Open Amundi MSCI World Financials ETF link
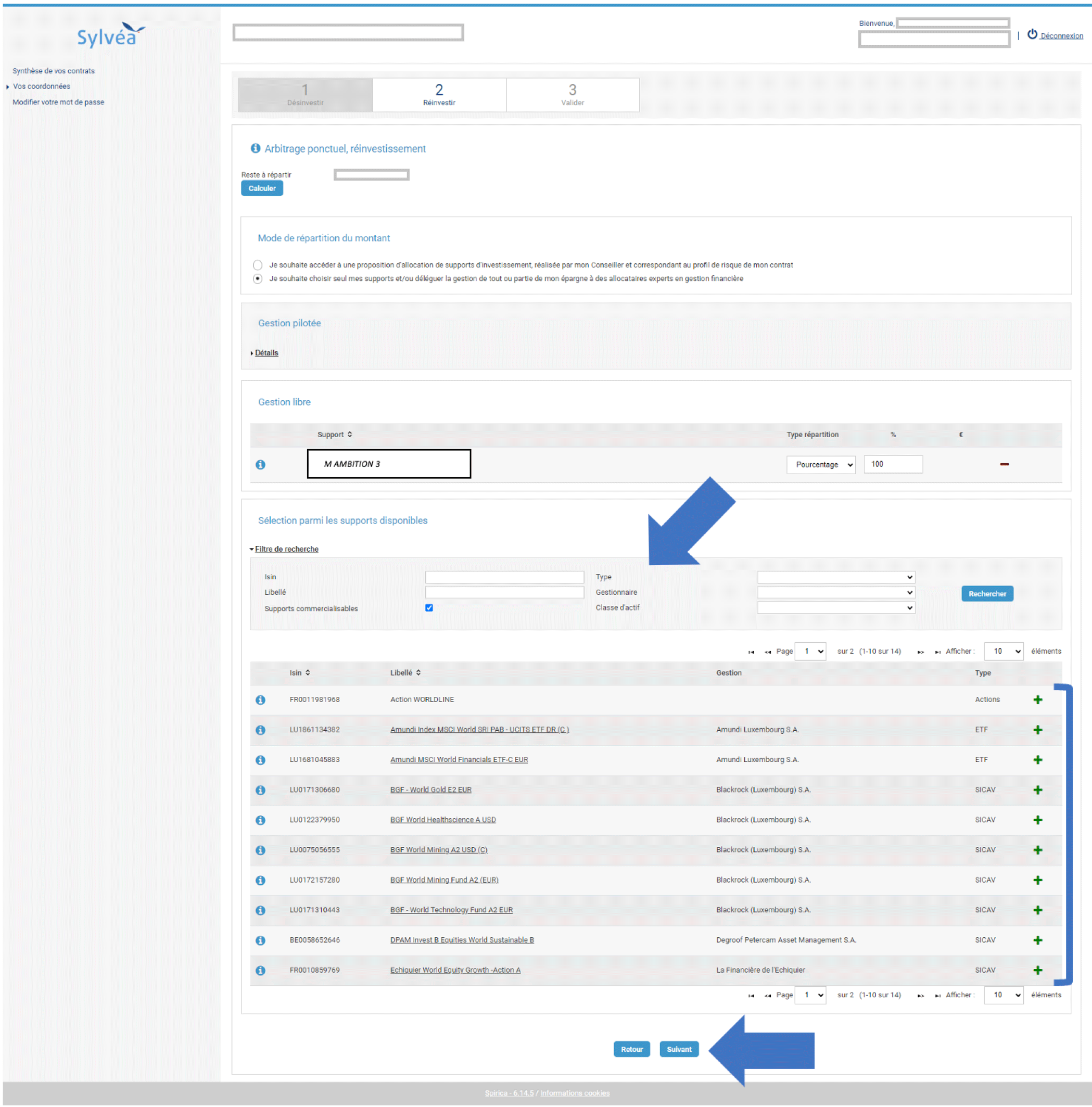This screenshot has height=1107, width=1092. tap(459, 760)
